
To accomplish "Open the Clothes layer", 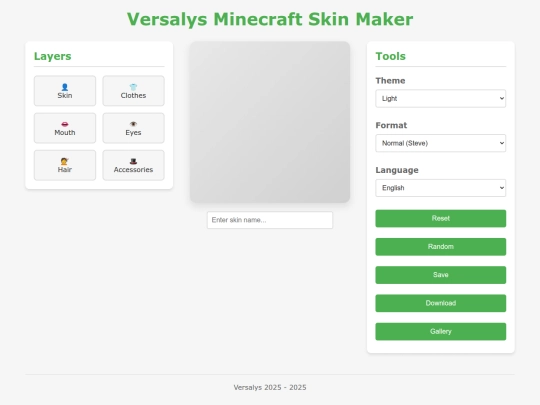I will [x=133, y=91].
